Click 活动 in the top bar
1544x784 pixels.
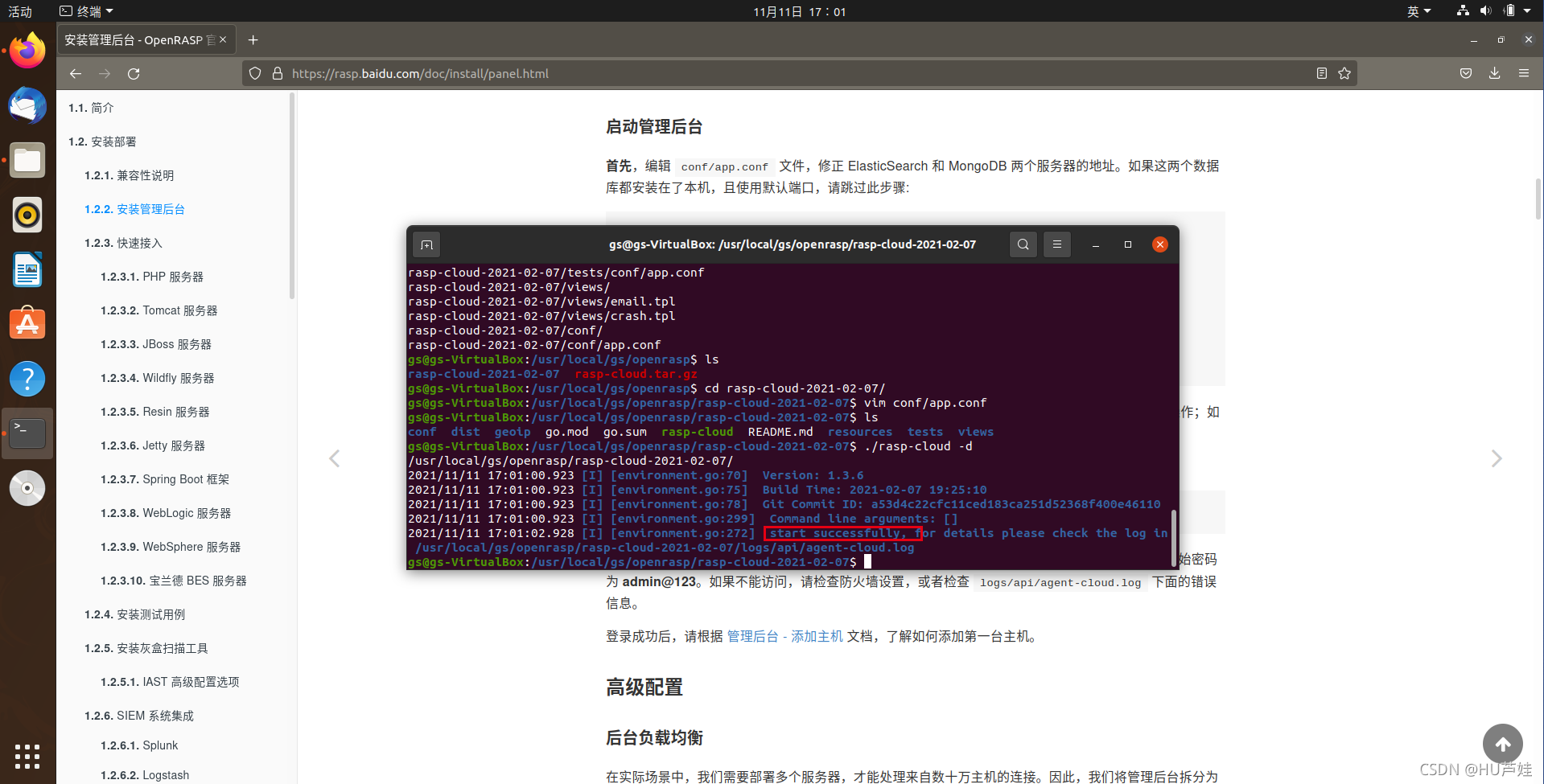tap(19, 10)
